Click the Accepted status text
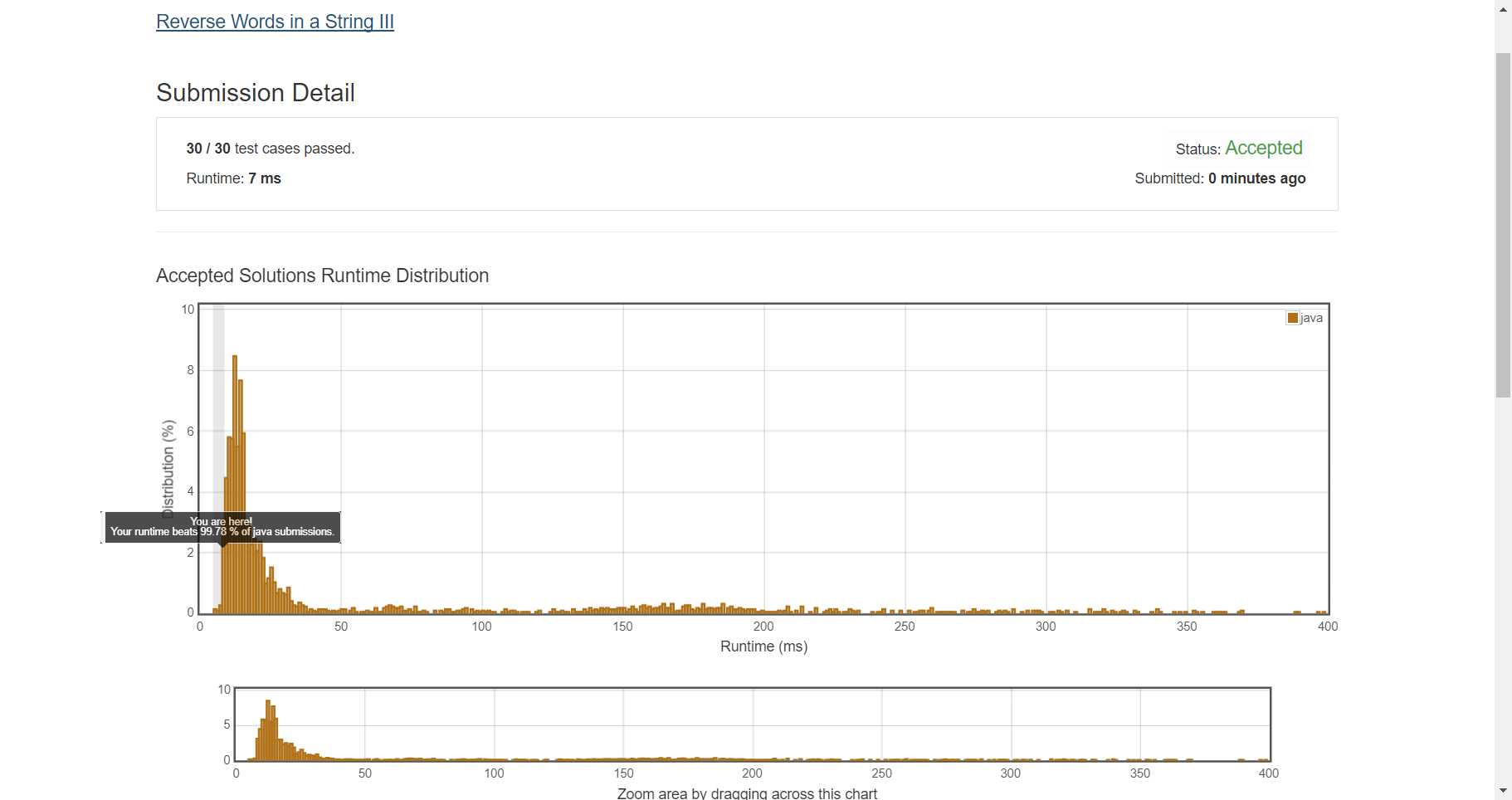1512x800 pixels. [x=1264, y=148]
